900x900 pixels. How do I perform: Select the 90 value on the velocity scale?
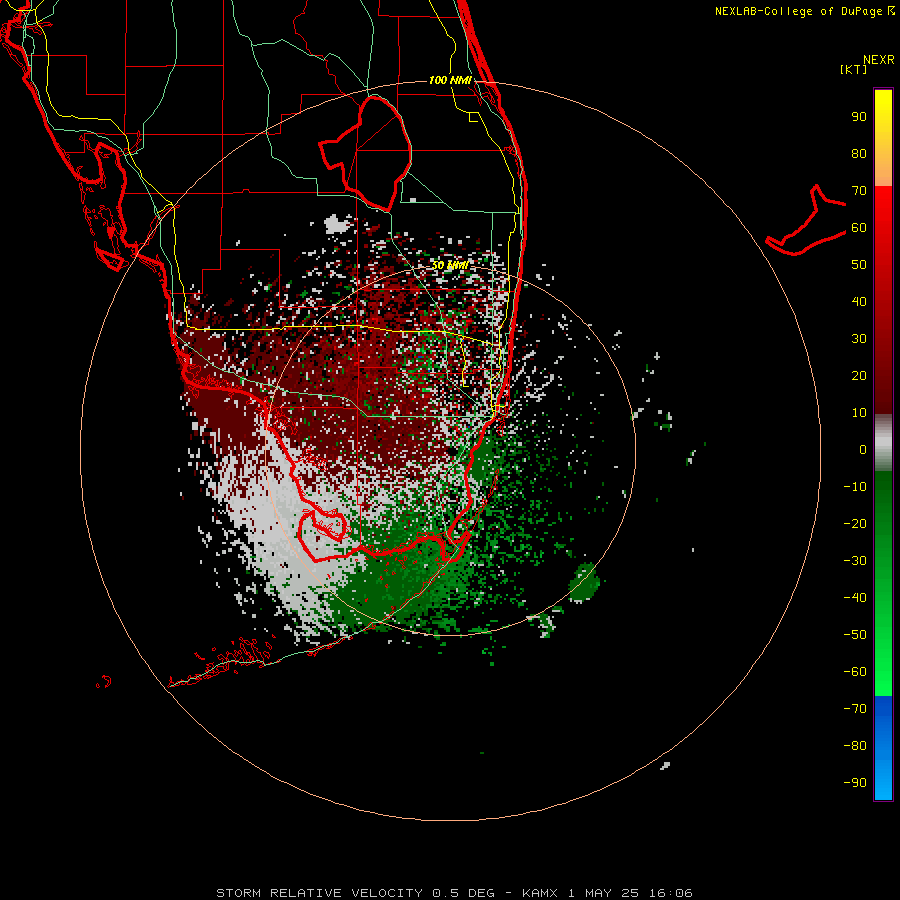coord(859,117)
